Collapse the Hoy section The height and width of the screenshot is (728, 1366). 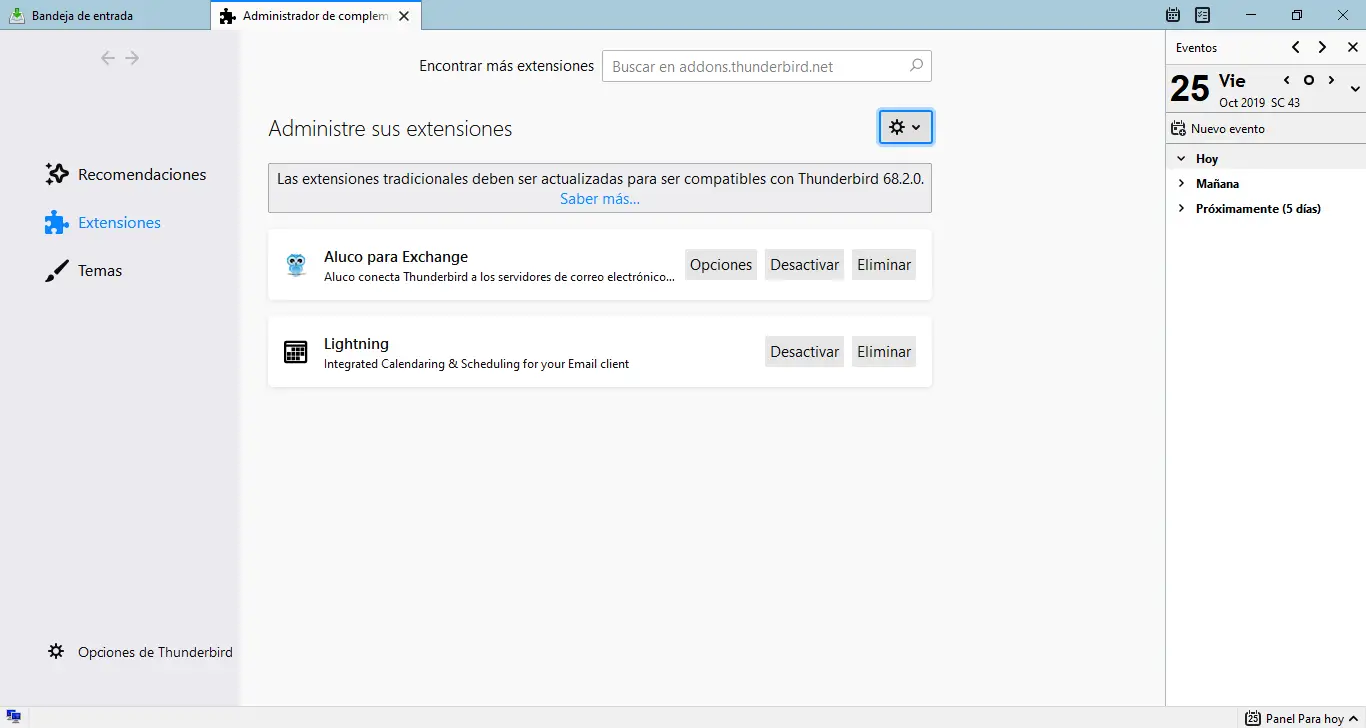1181,159
